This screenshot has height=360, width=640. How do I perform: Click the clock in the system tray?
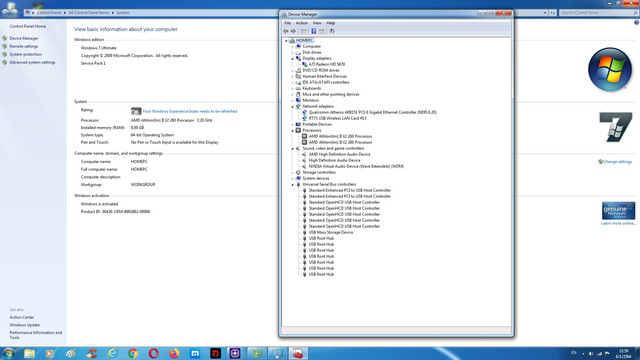[624, 353]
